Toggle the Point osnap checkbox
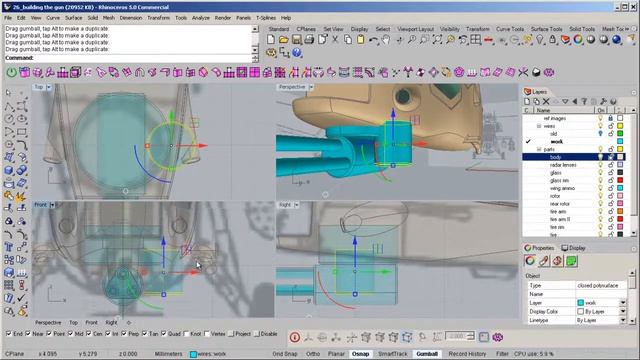Screen dimensions: 640x360 point(49,334)
